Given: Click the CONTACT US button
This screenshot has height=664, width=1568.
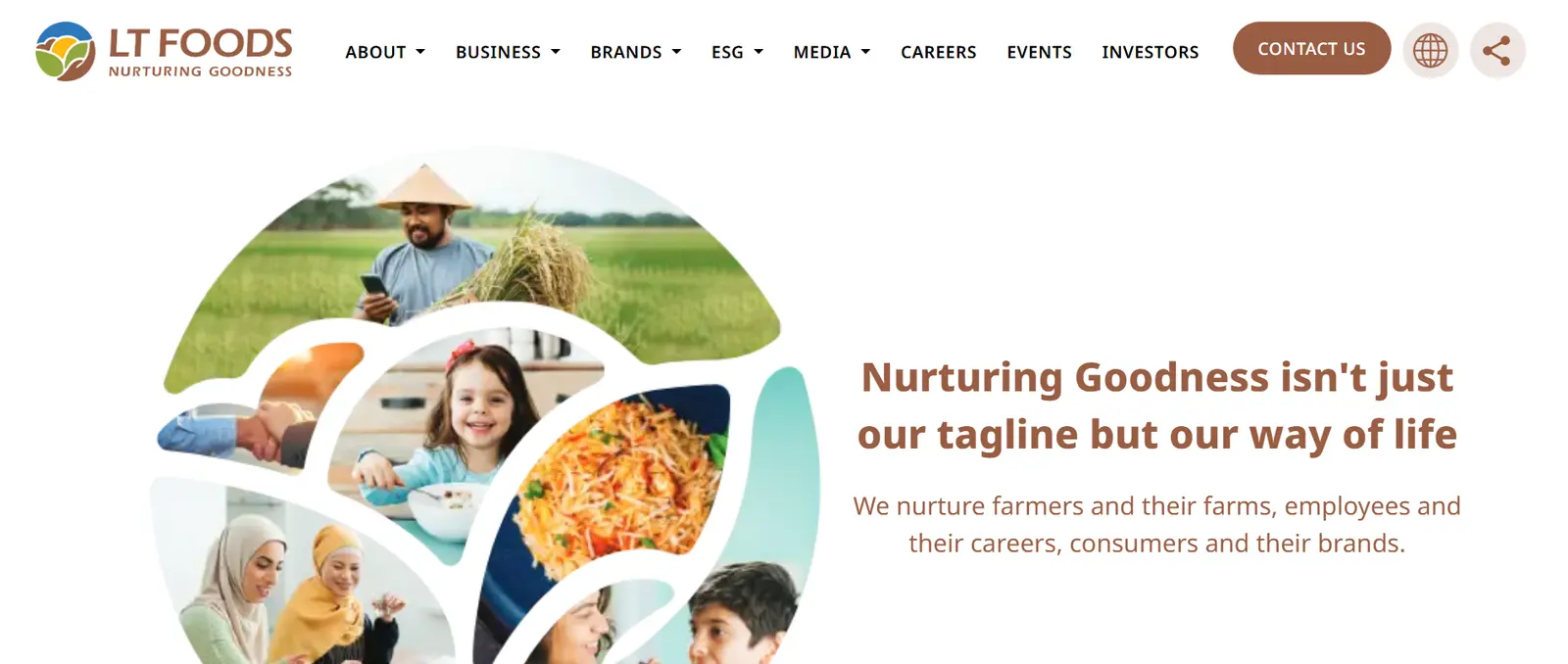Looking at the screenshot, I should pyautogui.click(x=1311, y=48).
